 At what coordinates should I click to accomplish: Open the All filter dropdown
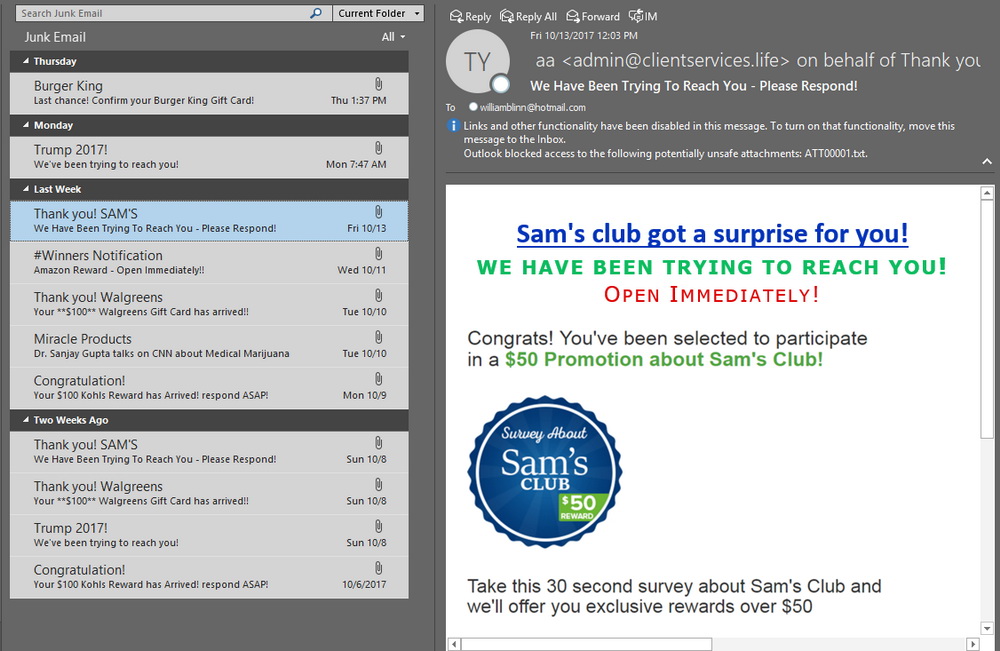(x=393, y=37)
